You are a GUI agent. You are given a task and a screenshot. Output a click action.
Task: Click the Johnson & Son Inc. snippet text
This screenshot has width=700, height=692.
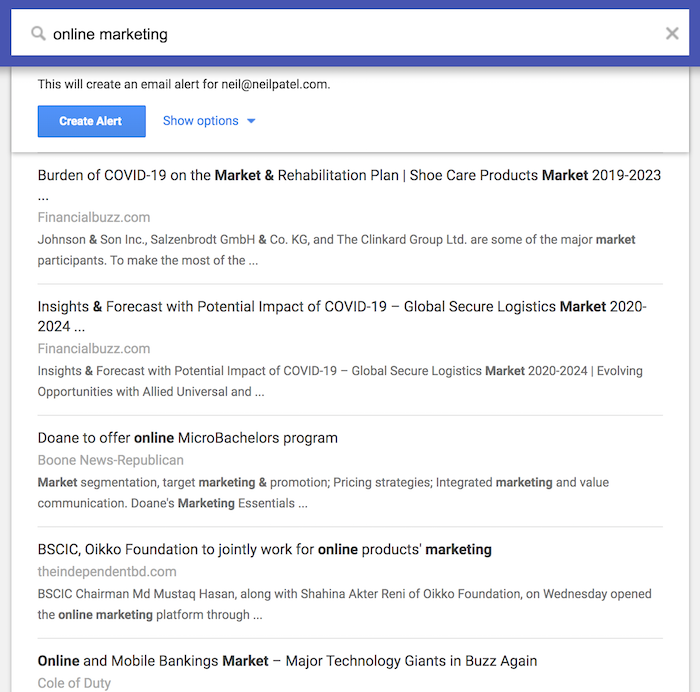(x=336, y=250)
